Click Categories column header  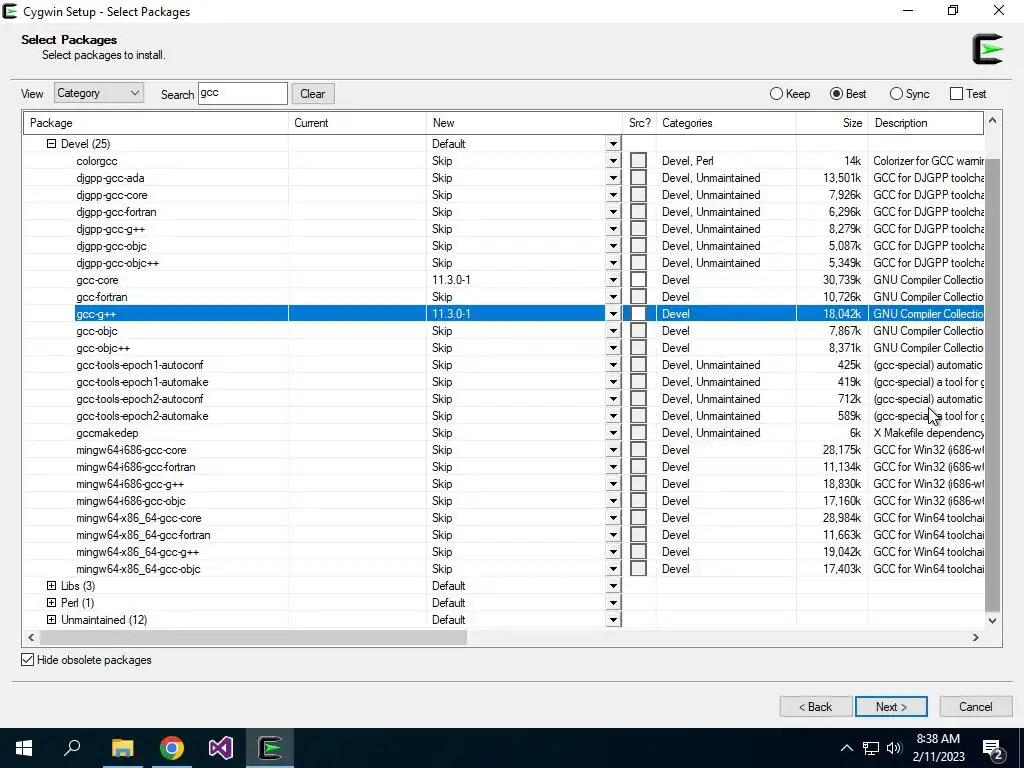pyautogui.click(x=726, y=123)
